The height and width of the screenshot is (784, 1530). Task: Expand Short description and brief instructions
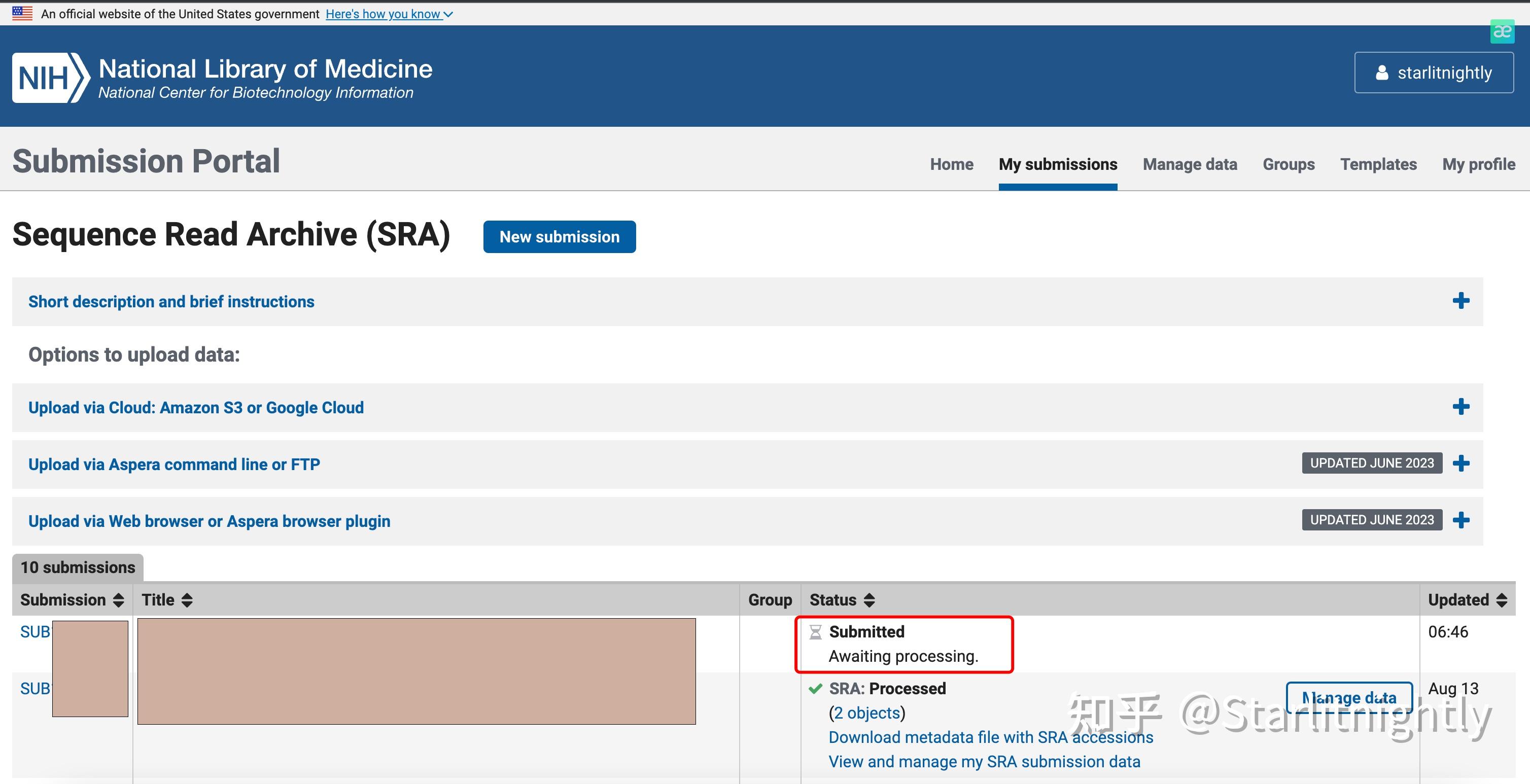[x=171, y=302]
